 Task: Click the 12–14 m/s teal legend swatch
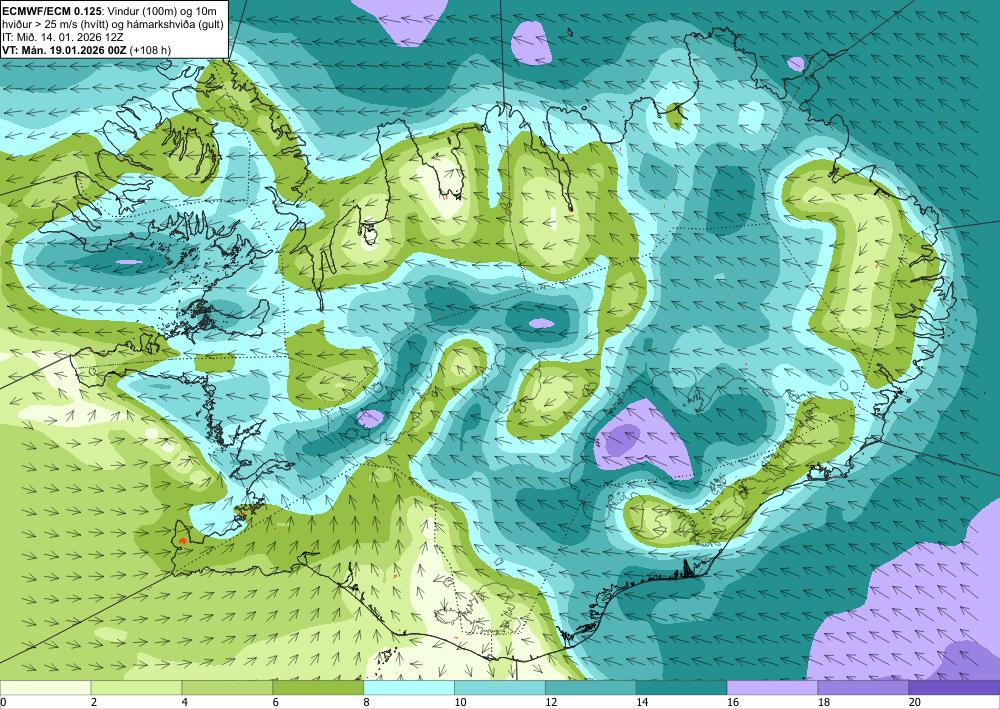pyautogui.click(x=591, y=687)
